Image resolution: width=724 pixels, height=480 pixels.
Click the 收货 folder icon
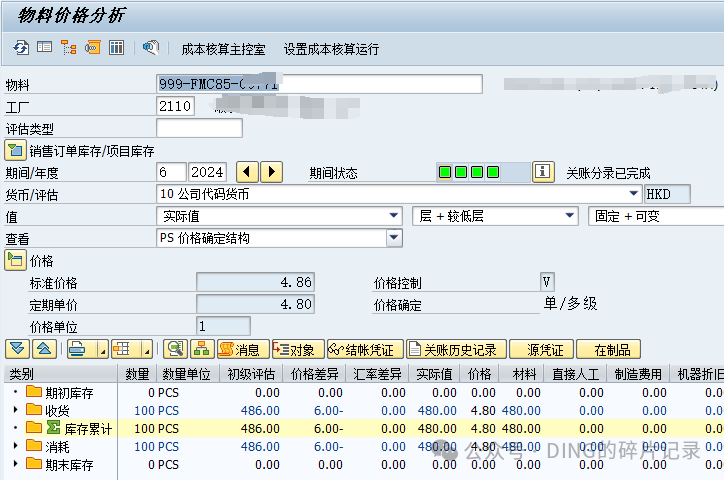pos(34,409)
